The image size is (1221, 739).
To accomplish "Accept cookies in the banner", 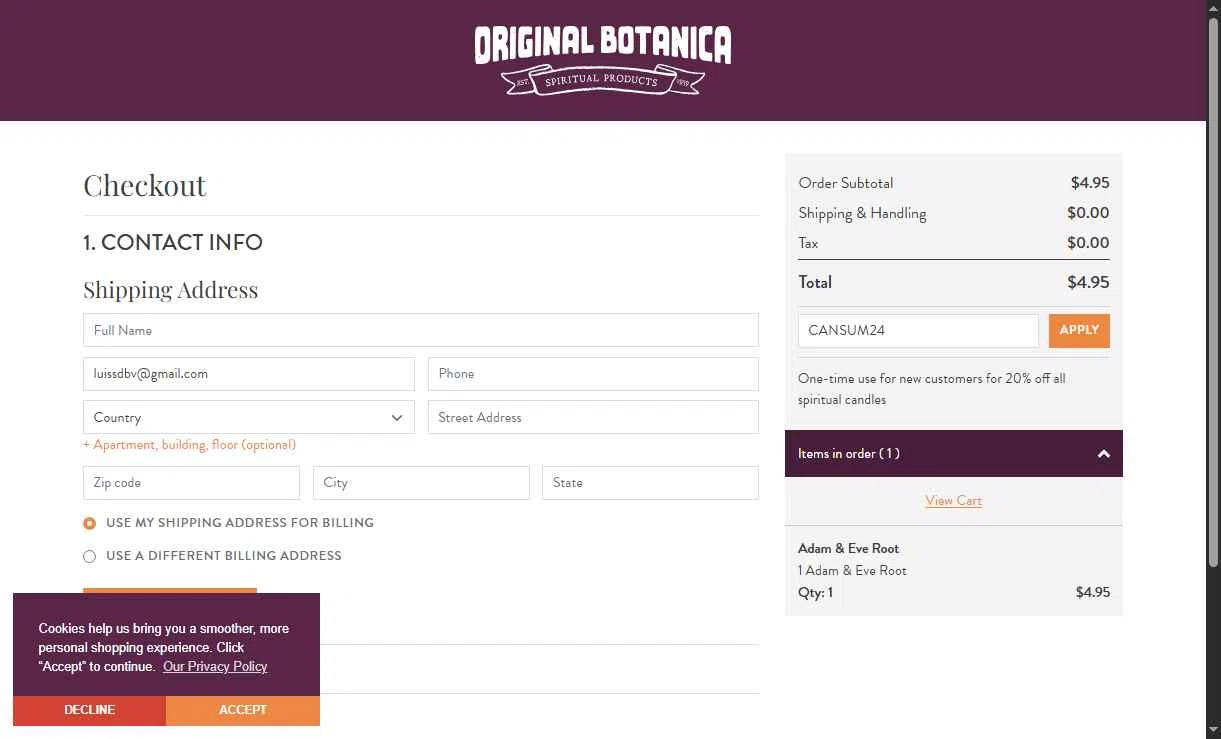I will 243,710.
